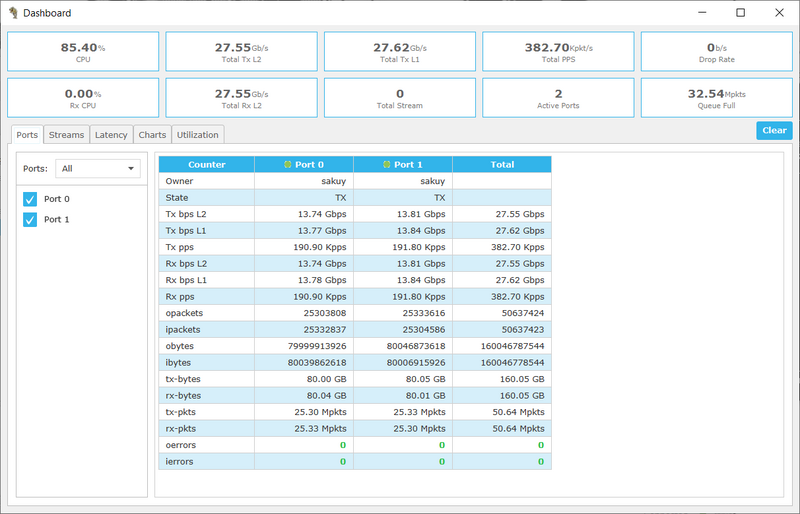The height and width of the screenshot is (514, 800).
Task: Click the CPU usage tile
Action: tap(83, 51)
